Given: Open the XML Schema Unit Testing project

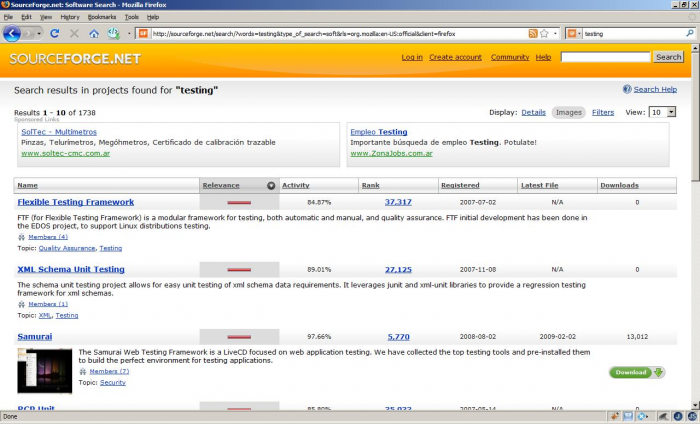Looking at the screenshot, I should click(71, 270).
